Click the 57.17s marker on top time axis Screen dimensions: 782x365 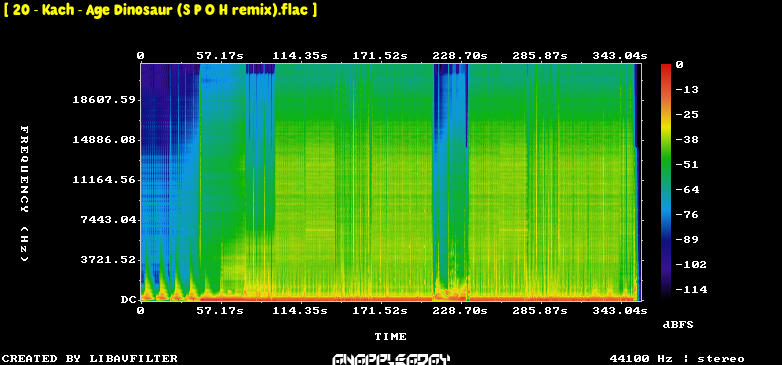pos(220,56)
